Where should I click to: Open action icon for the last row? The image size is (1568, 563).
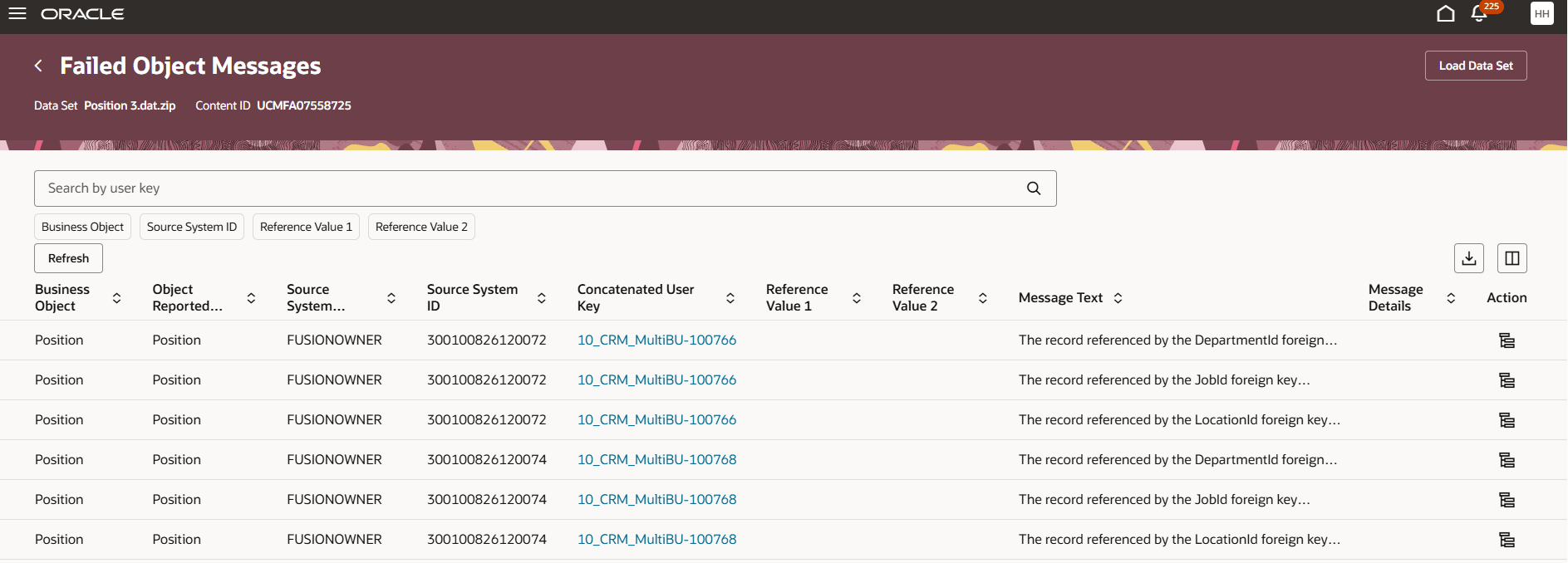pyautogui.click(x=1507, y=540)
